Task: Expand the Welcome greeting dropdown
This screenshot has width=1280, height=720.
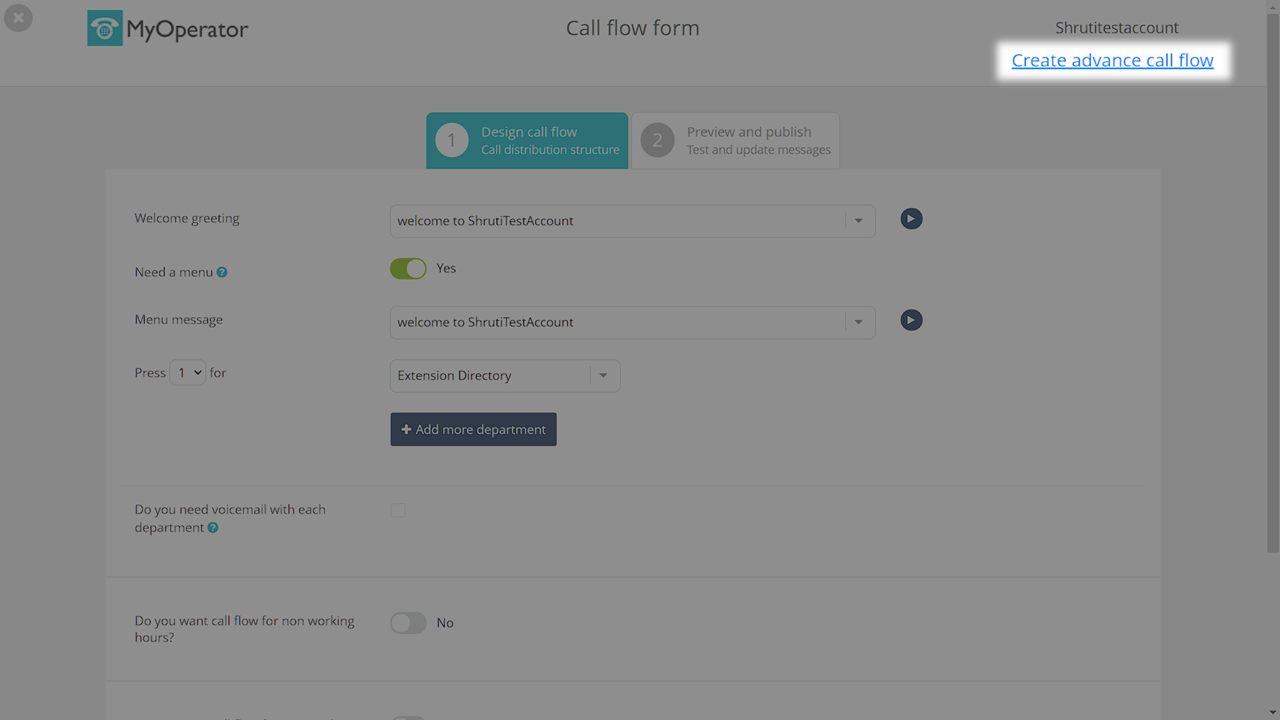Action: [x=858, y=221]
